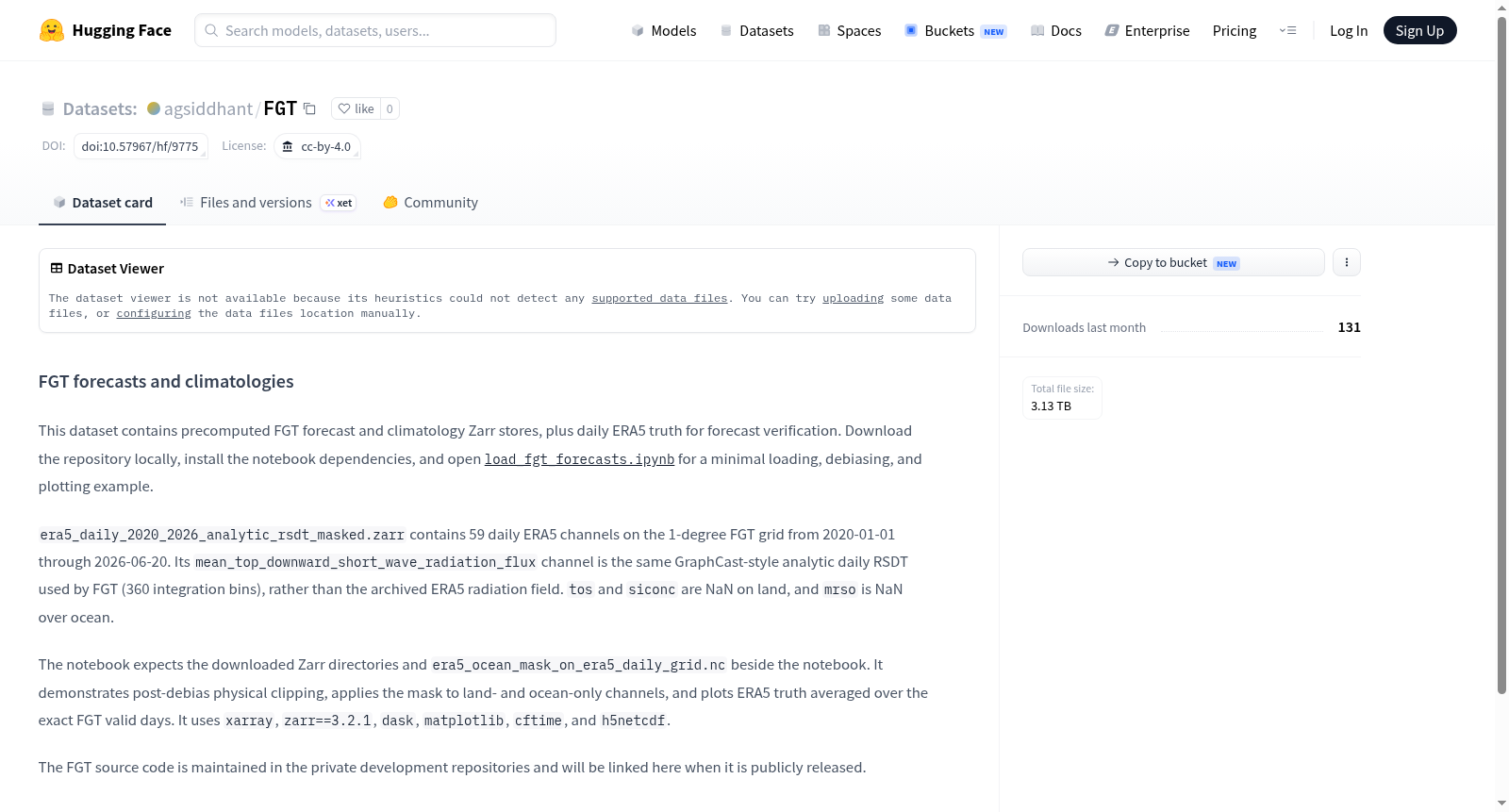Viewport: 1509px width, 812px height.
Task: Copy dataset name with the copy icon
Action: [x=309, y=108]
